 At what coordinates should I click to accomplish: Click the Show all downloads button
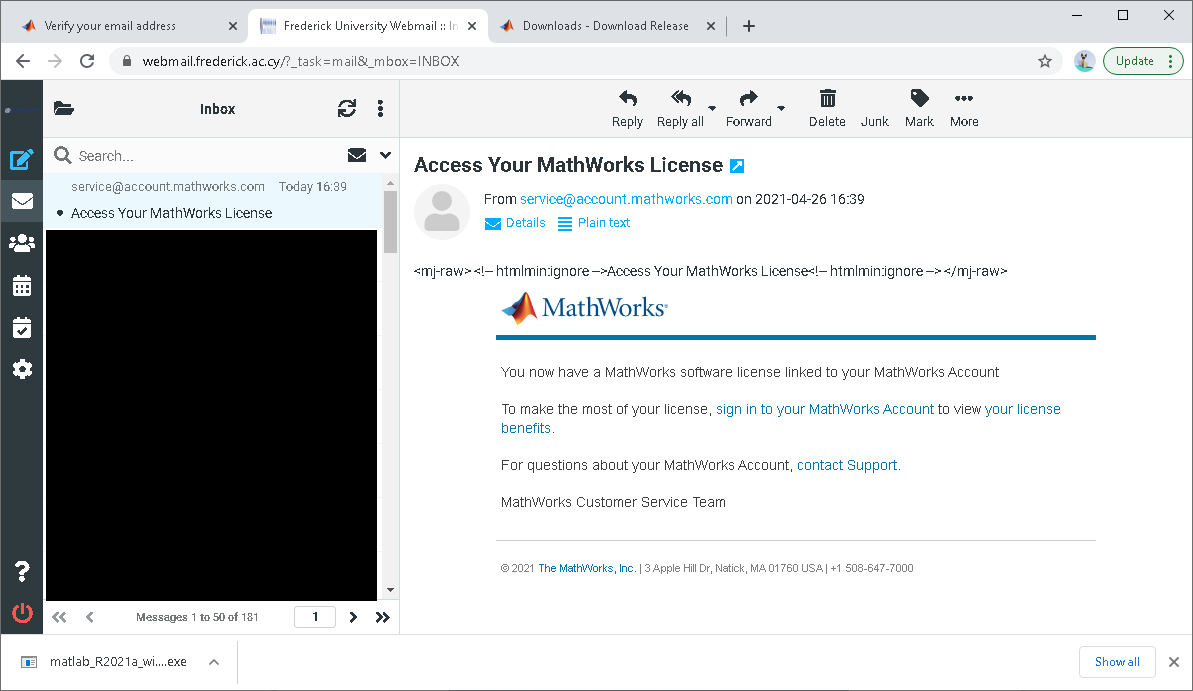(1117, 662)
